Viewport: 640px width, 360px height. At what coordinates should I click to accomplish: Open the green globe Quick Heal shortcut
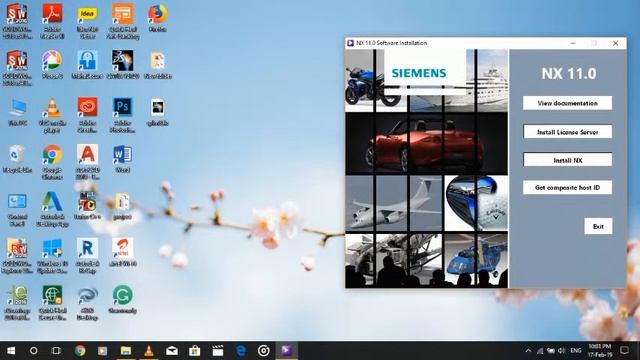click(x=52, y=302)
